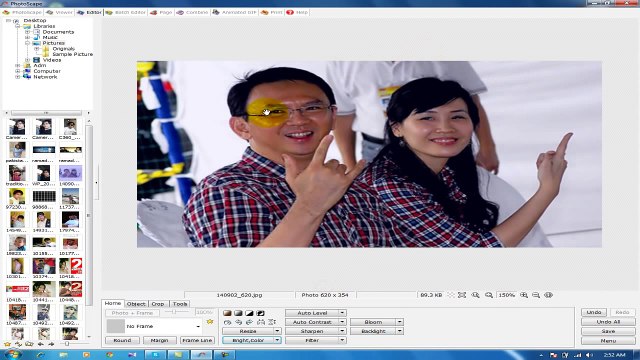Image resolution: width=640 pixels, height=360 pixels.
Task: Apply the negative invert icon
Action: (260, 313)
